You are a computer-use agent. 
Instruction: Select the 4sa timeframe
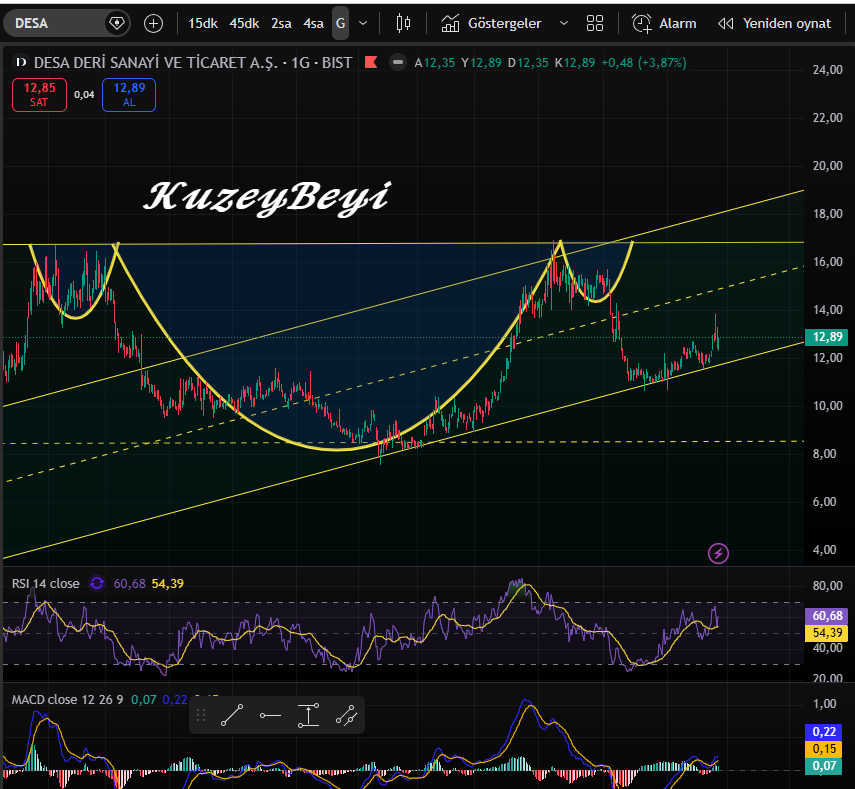(314, 23)
